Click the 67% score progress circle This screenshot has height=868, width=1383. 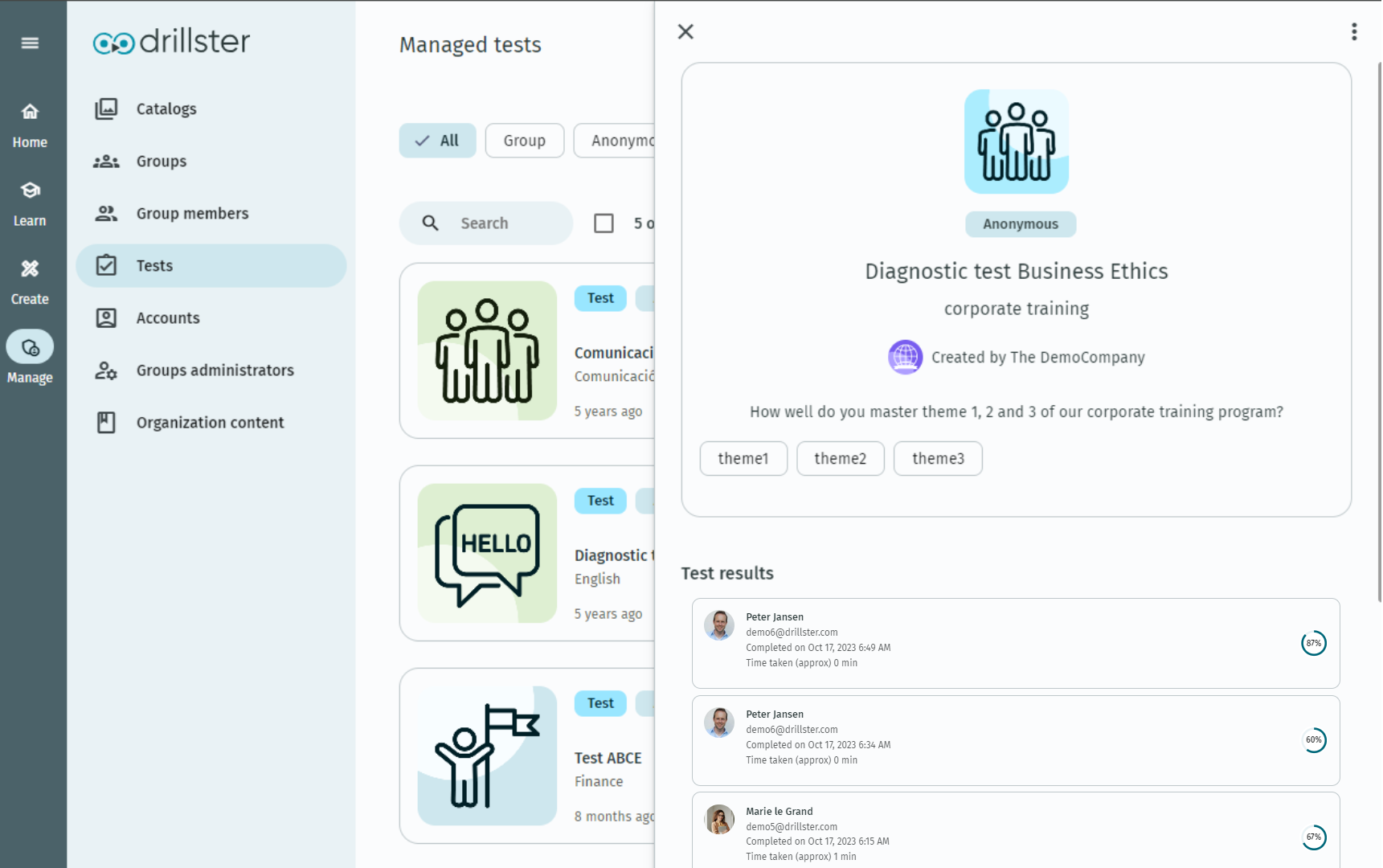coord(1314,837)
